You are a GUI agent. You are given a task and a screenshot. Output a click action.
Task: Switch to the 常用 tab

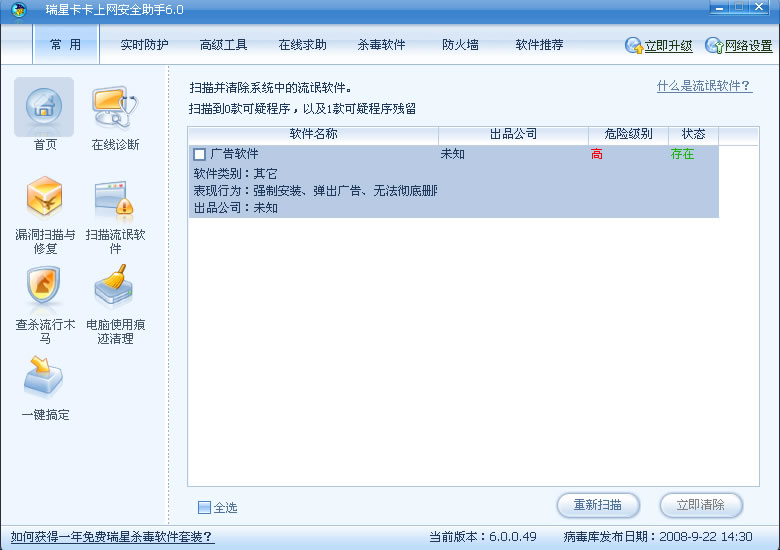(x=66, y=45)
